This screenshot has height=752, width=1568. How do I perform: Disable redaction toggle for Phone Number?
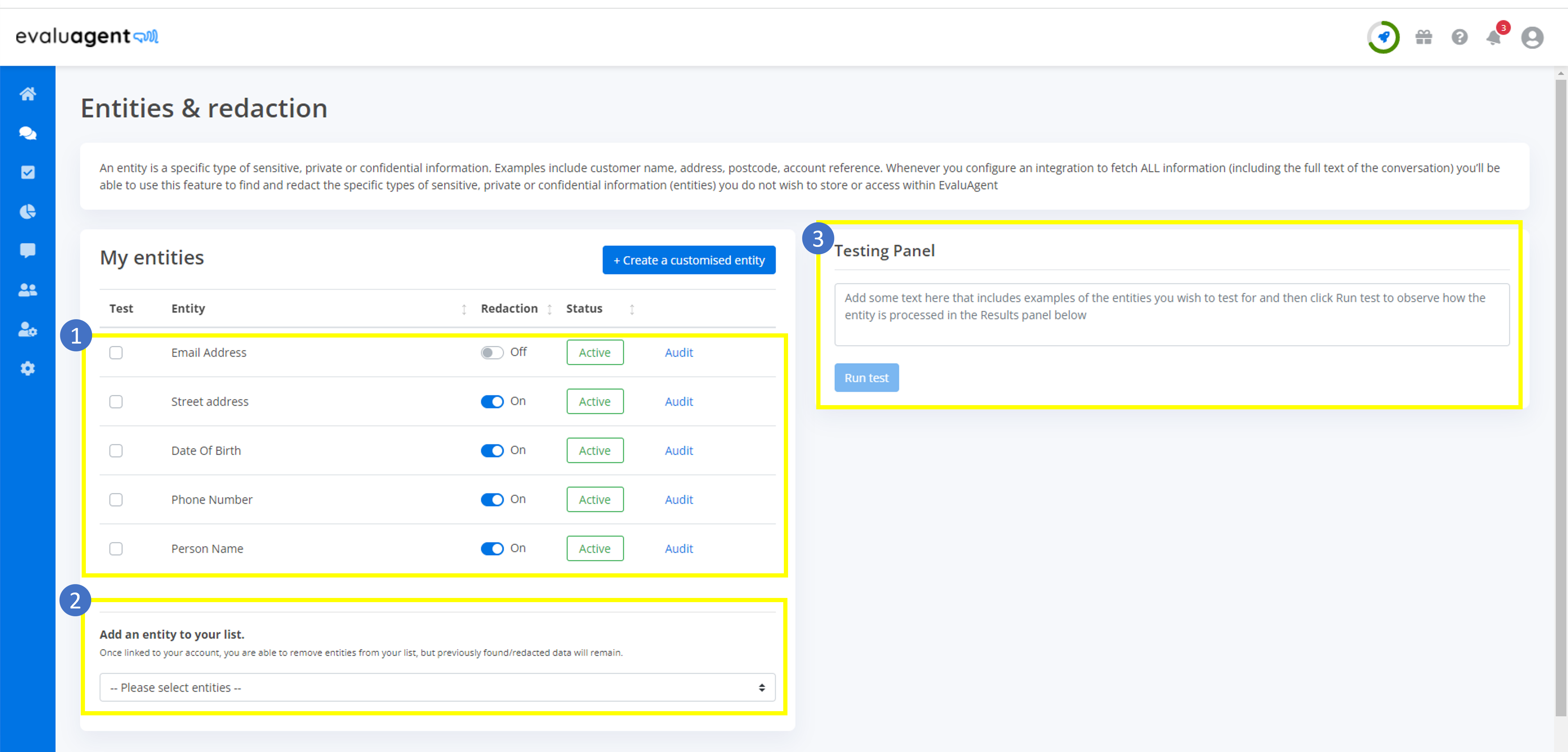[x=492, y=500]
